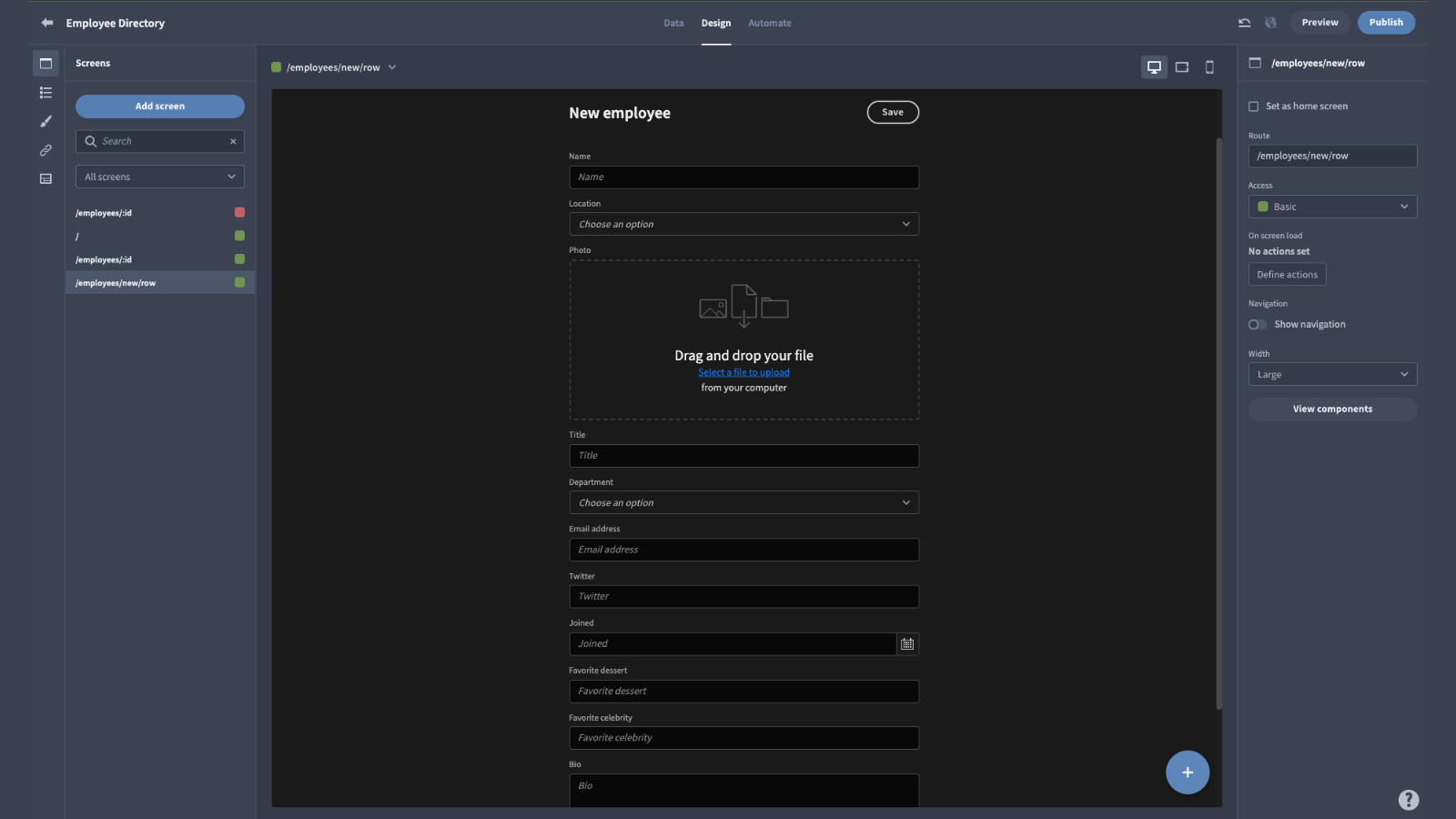Expand the Width dropdown set to Large

(x=1331, y=373)
